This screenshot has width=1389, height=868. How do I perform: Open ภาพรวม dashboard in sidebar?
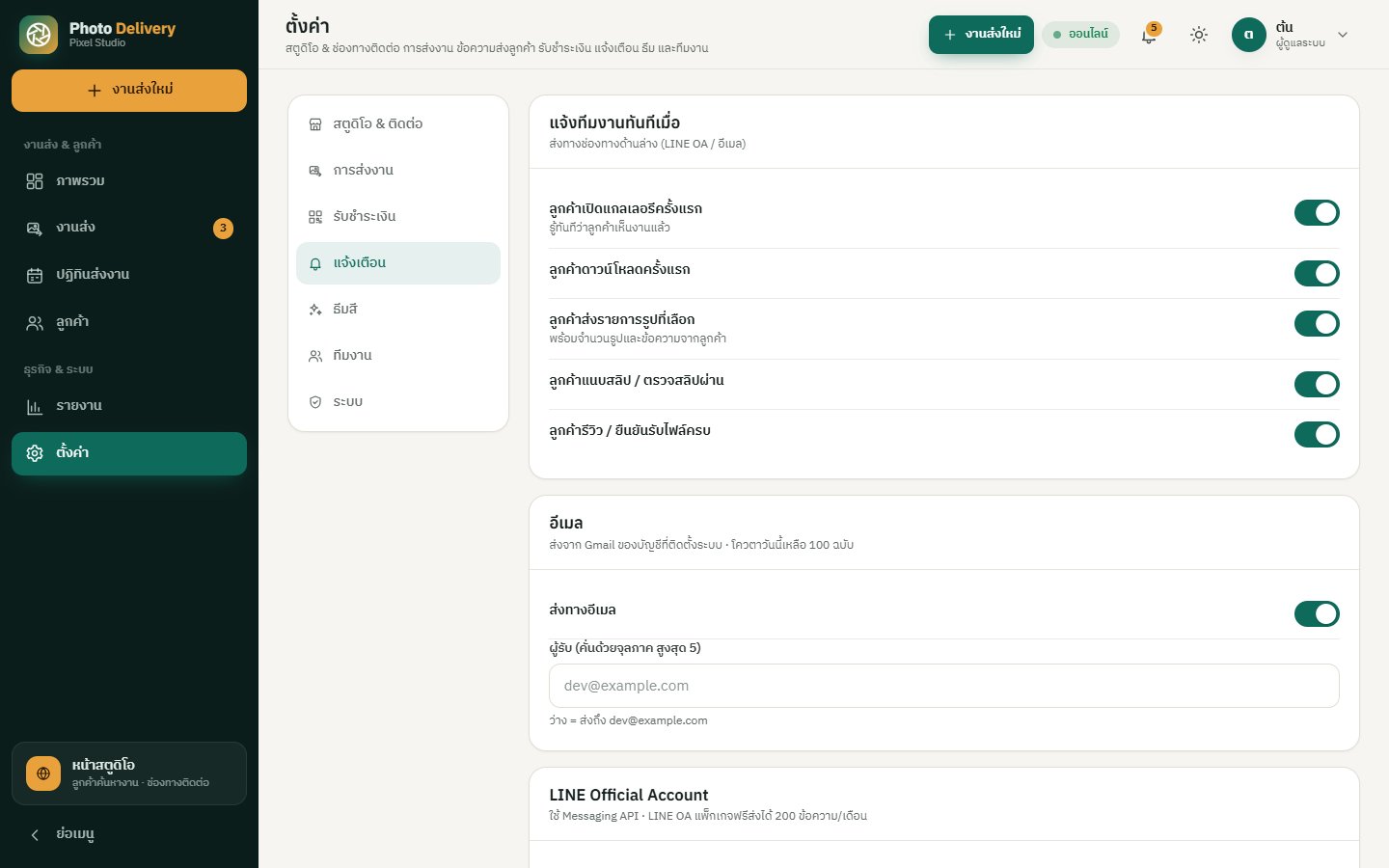pos(129,181)
